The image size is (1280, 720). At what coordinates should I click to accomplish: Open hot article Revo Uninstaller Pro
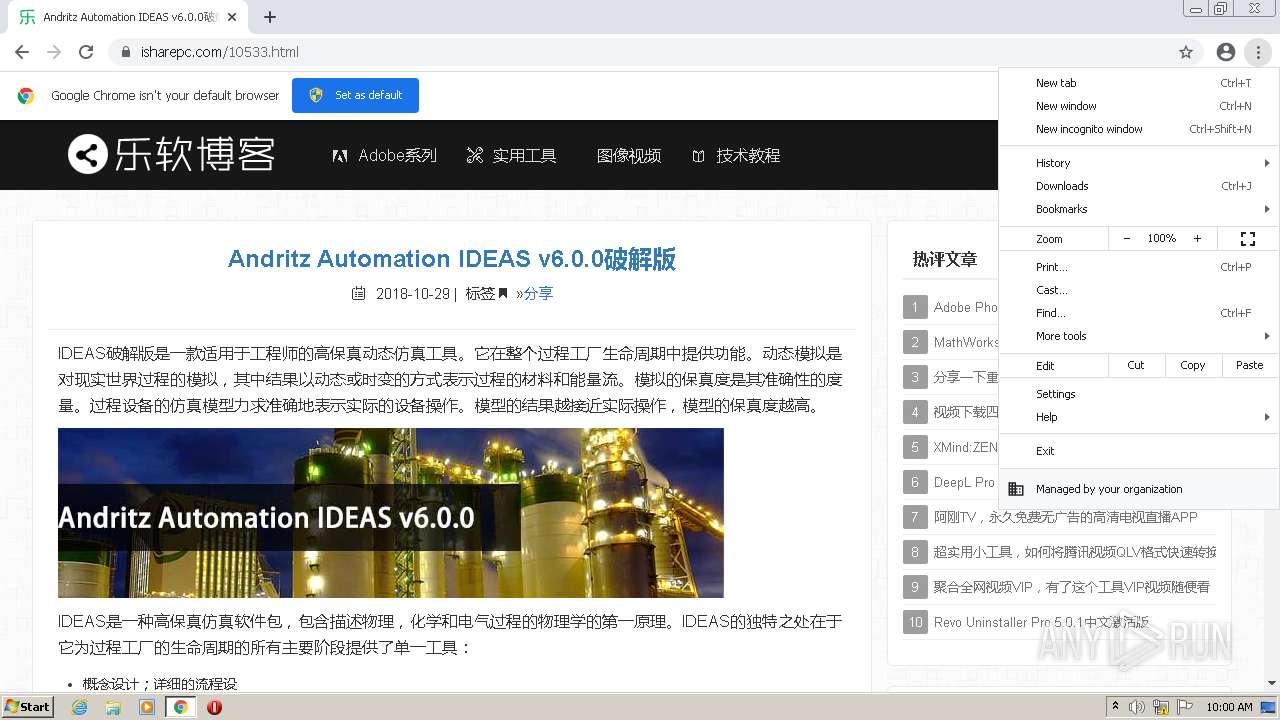click(x=1041, y=622)
